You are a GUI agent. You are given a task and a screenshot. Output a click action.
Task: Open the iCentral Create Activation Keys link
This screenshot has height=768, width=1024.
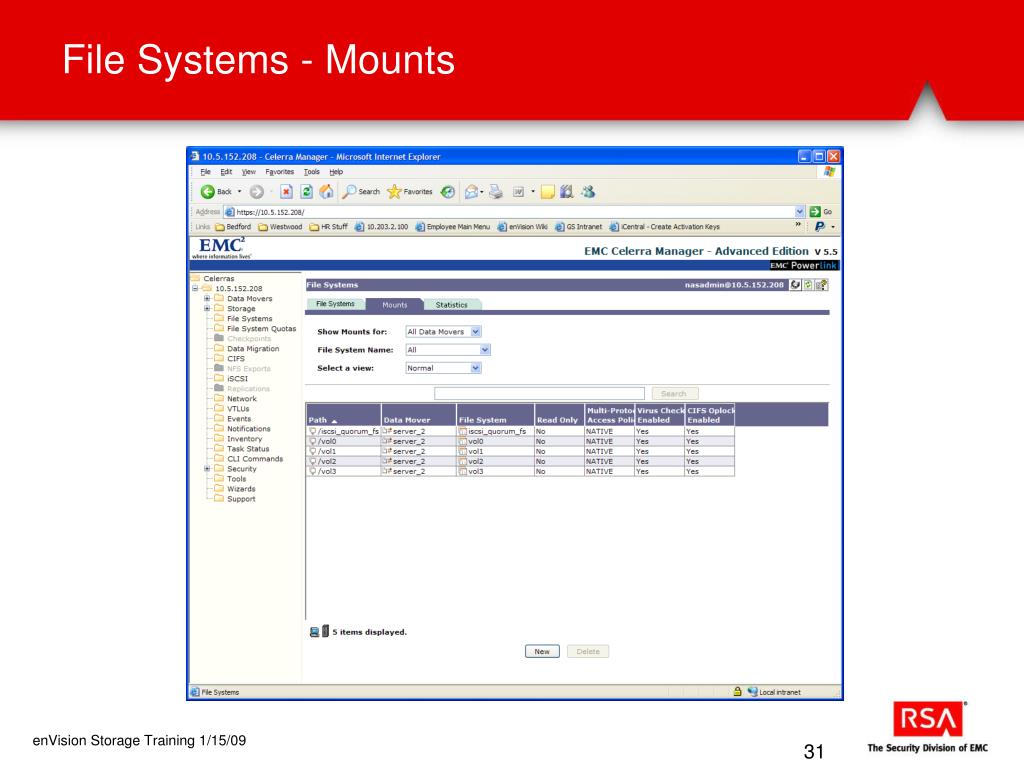tap(665, 227)
